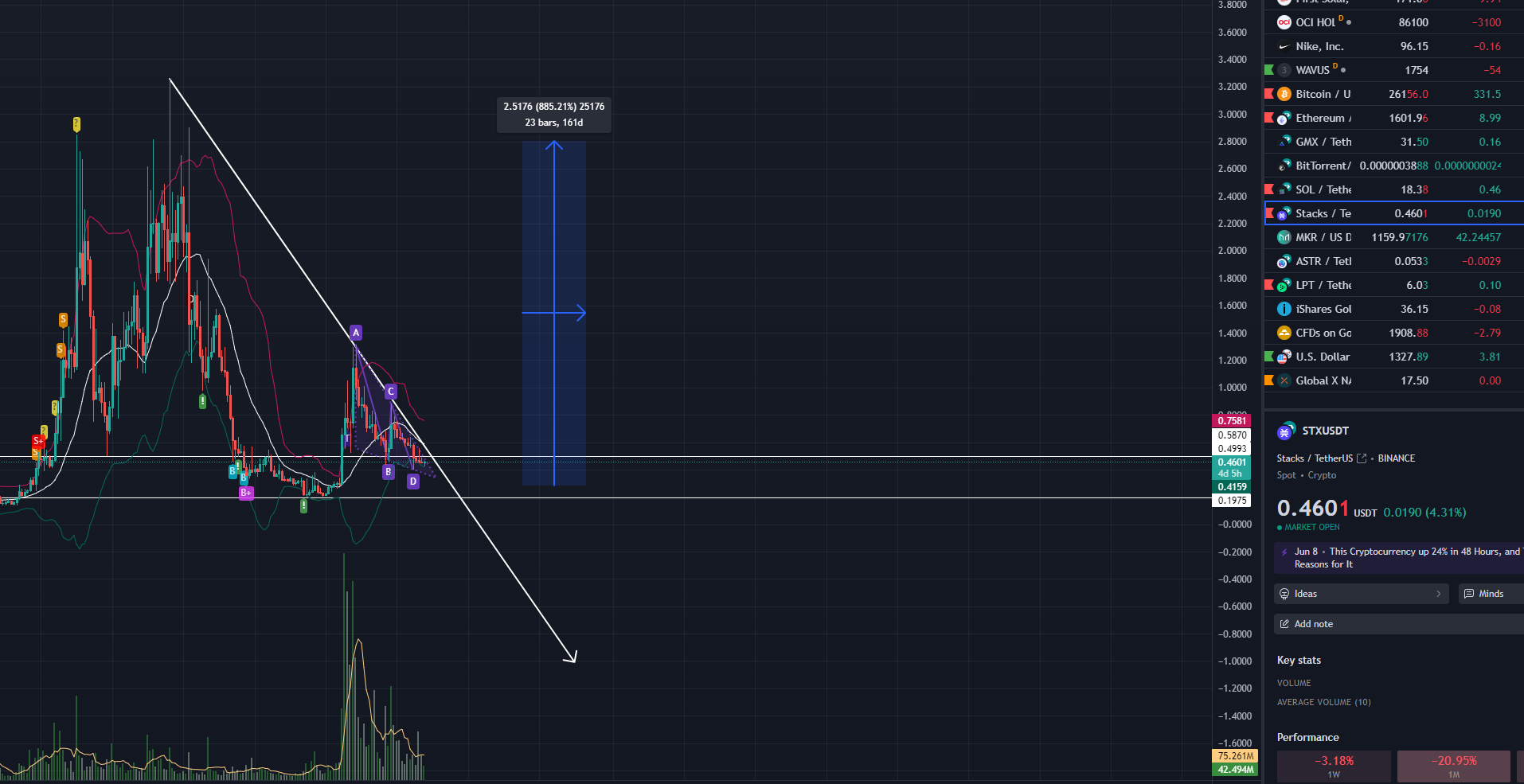
Task: Click the Nike swoosh logo icon
Action: [1284, 46]
